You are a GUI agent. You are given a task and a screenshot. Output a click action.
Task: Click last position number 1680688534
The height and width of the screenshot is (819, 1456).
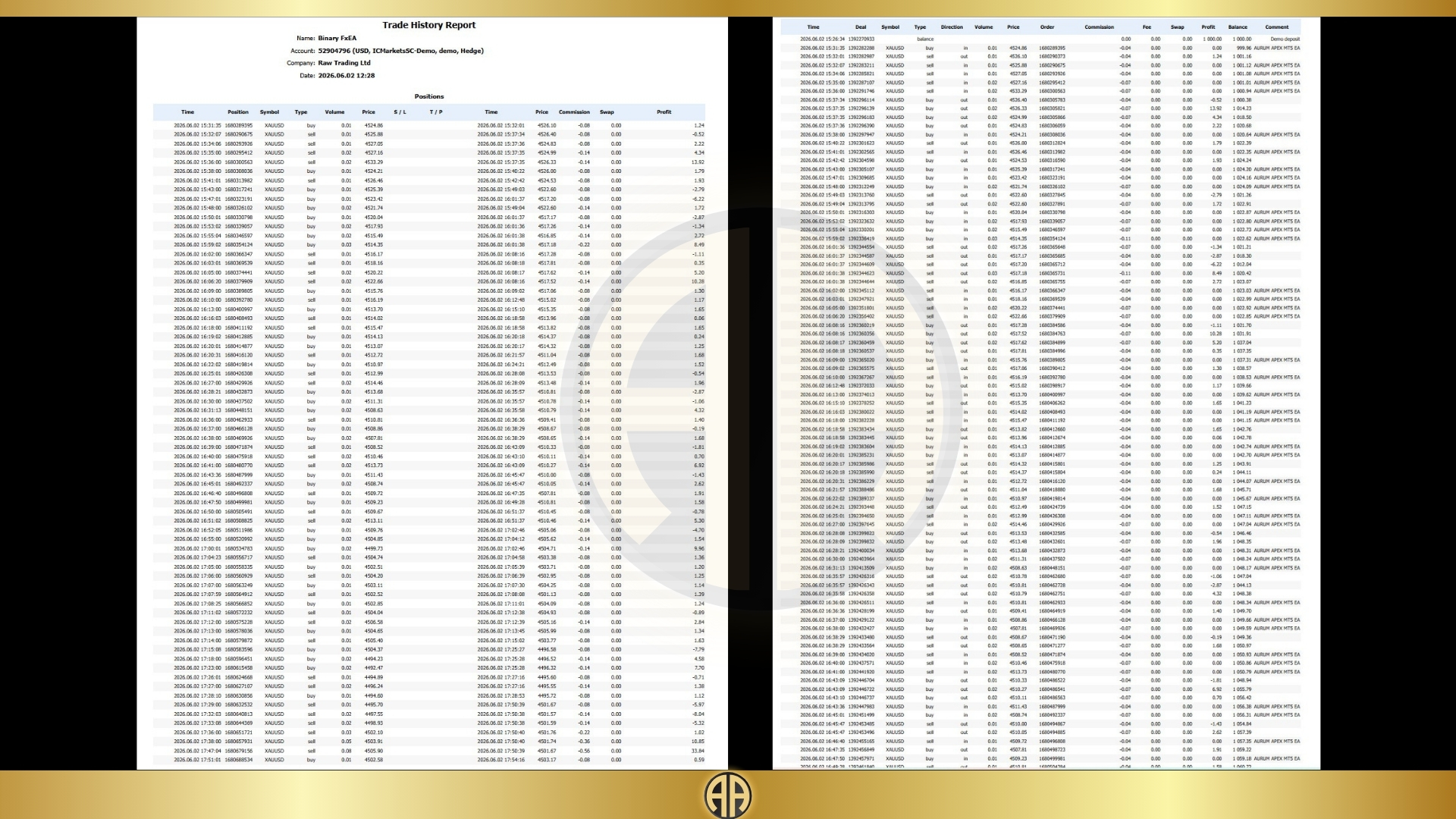point(238,760)
